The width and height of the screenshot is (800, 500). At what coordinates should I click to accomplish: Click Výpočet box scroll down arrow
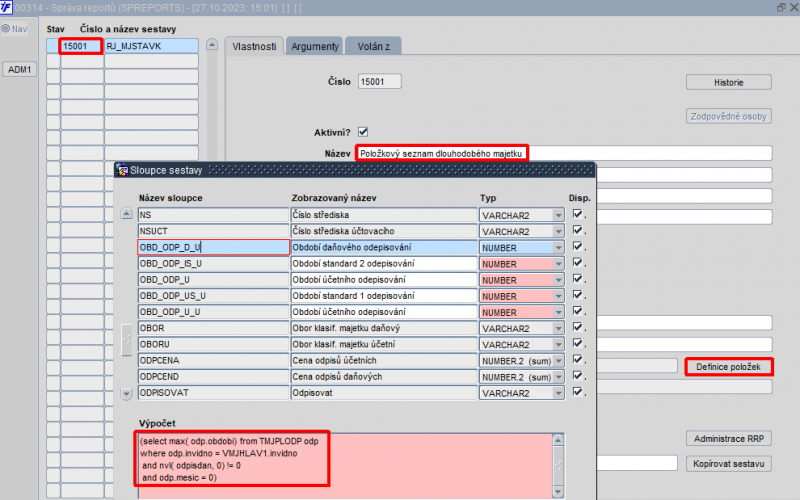[x=558, y=492]
